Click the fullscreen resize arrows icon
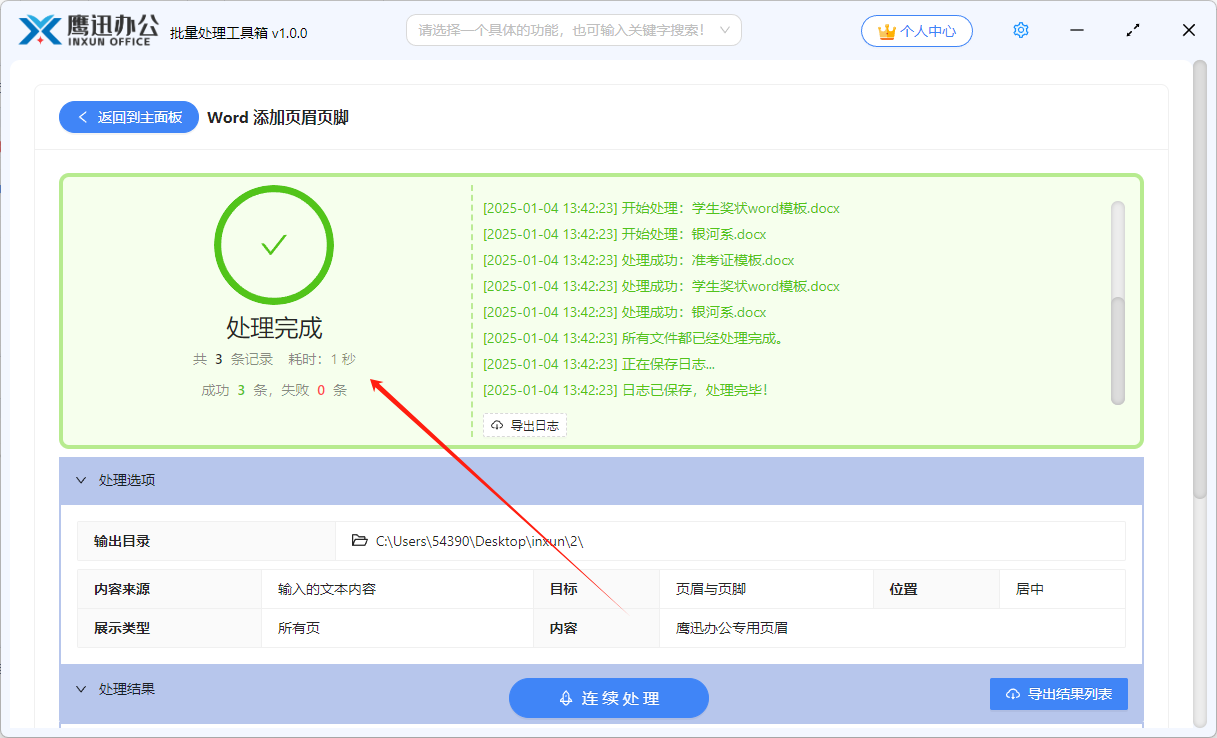The image size is (1217, 738). click(x=1132, y=30)
